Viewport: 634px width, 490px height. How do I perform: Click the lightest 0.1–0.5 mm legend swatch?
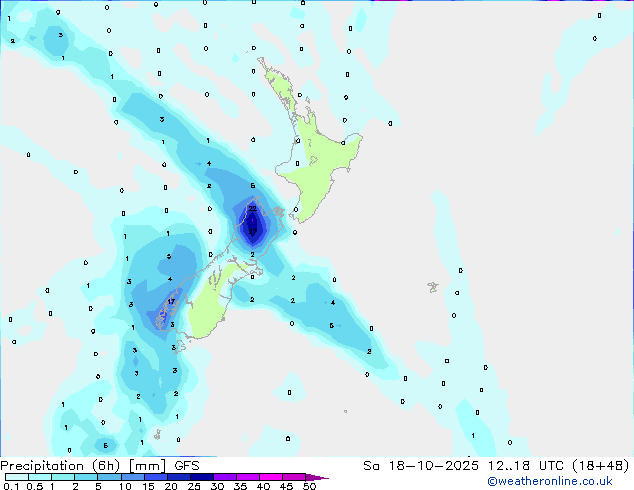(x=17, y=477)
